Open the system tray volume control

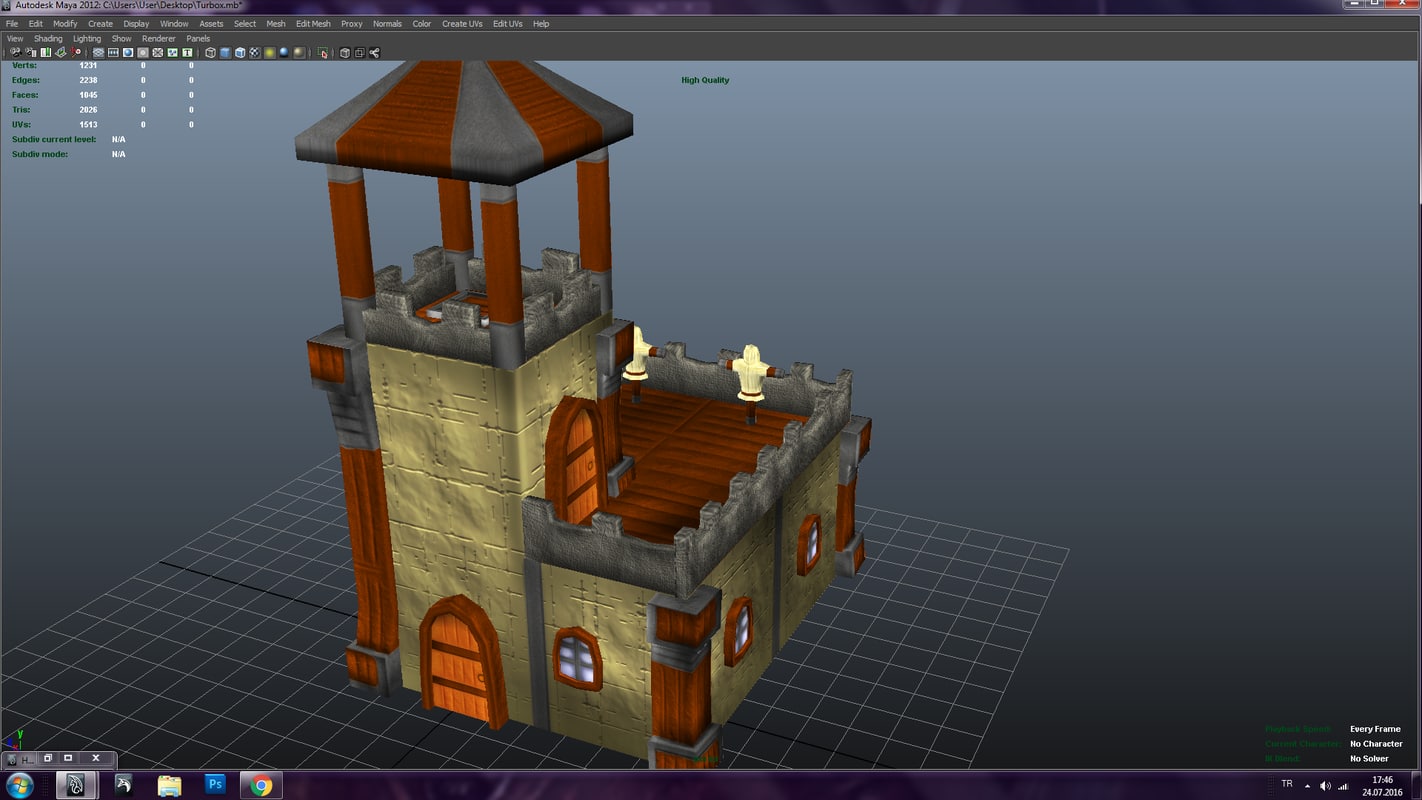tap(1324, 786)
